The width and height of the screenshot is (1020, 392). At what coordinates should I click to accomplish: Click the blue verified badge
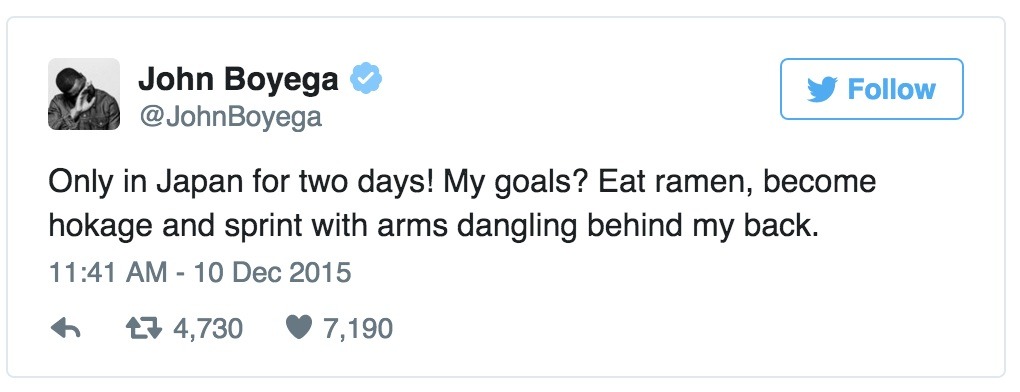pyautogui.click(x=366, y=79)
